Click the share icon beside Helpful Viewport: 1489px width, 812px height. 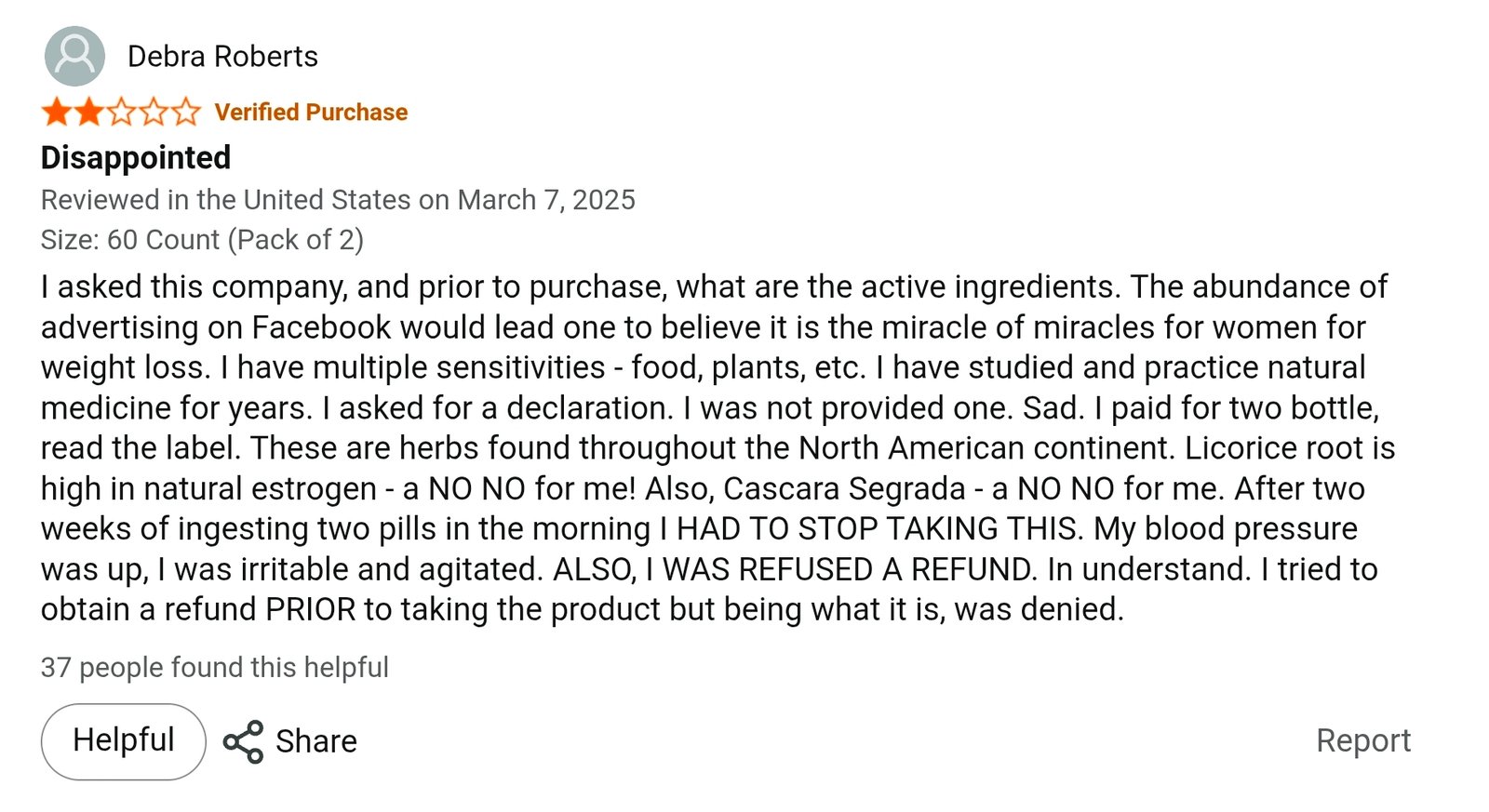point(243,741)
